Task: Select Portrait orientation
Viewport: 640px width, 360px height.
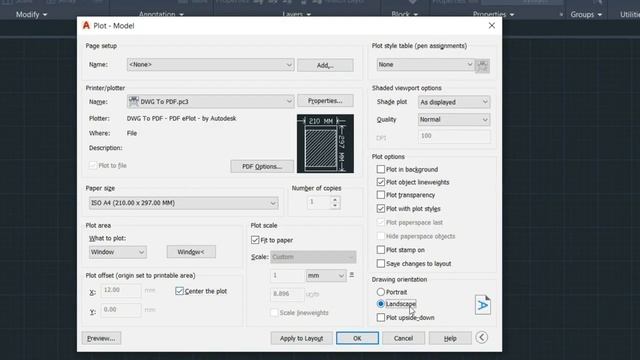Action: [x=380, y=292]
